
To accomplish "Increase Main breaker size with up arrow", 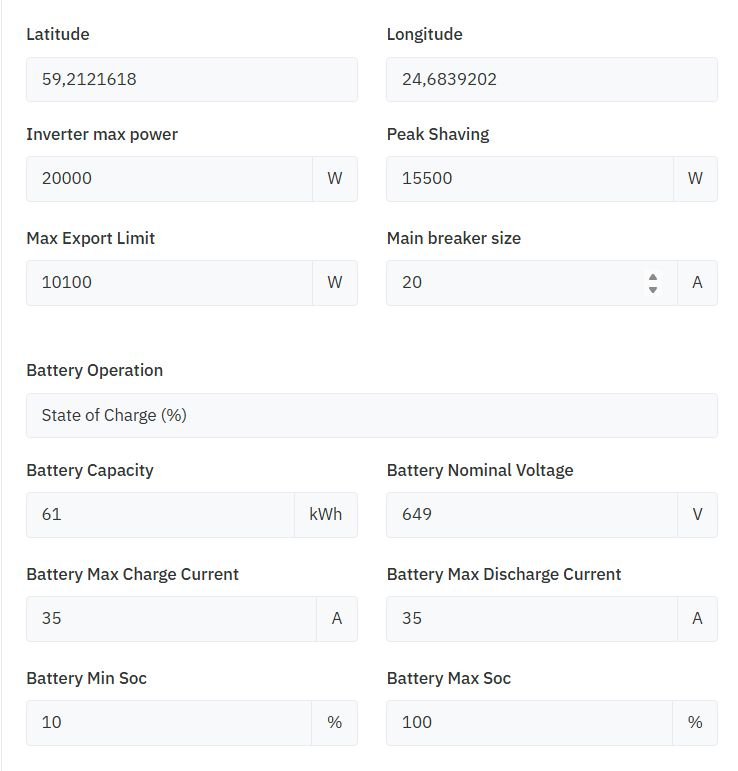I will 653,277.
